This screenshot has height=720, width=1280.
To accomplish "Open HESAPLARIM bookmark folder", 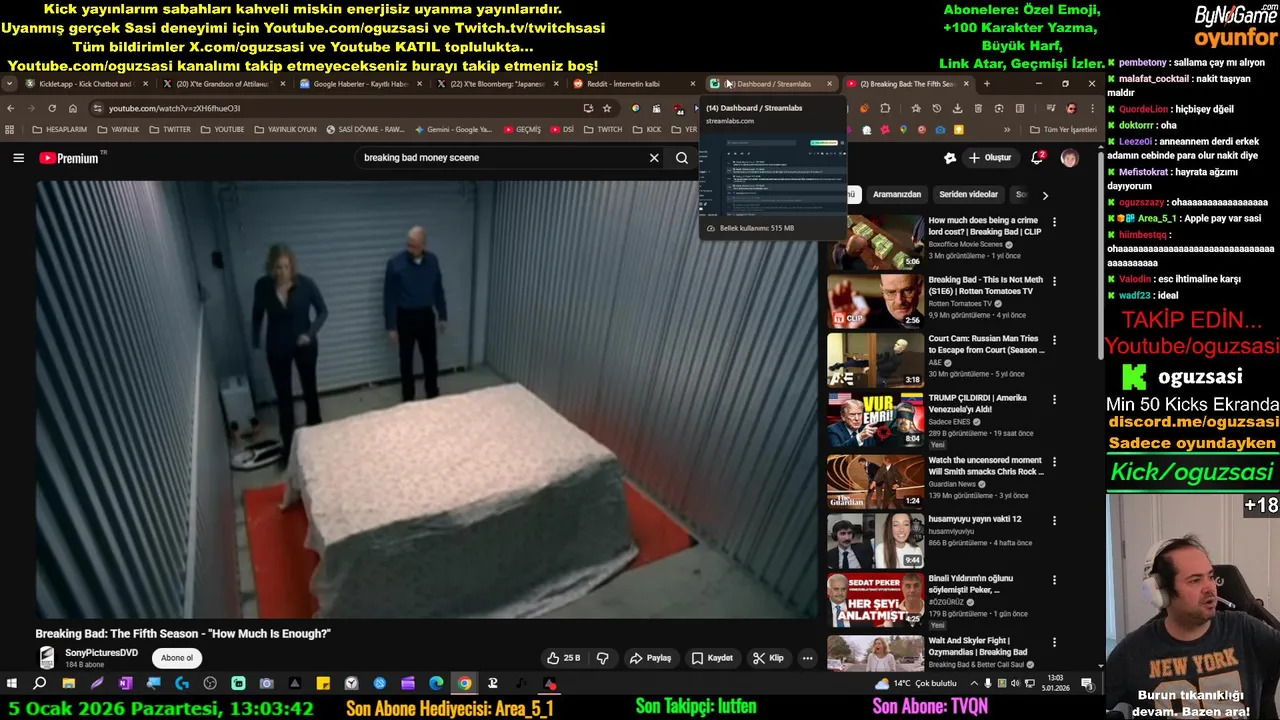I will click(x=59, y=130).
